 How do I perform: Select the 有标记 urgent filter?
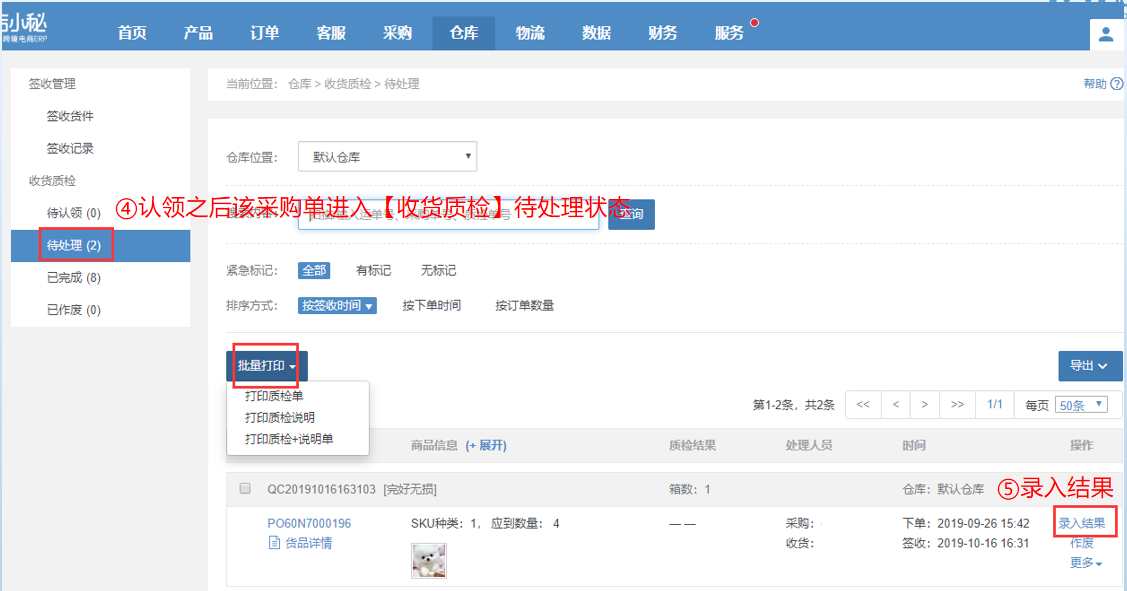pos(373,271)
